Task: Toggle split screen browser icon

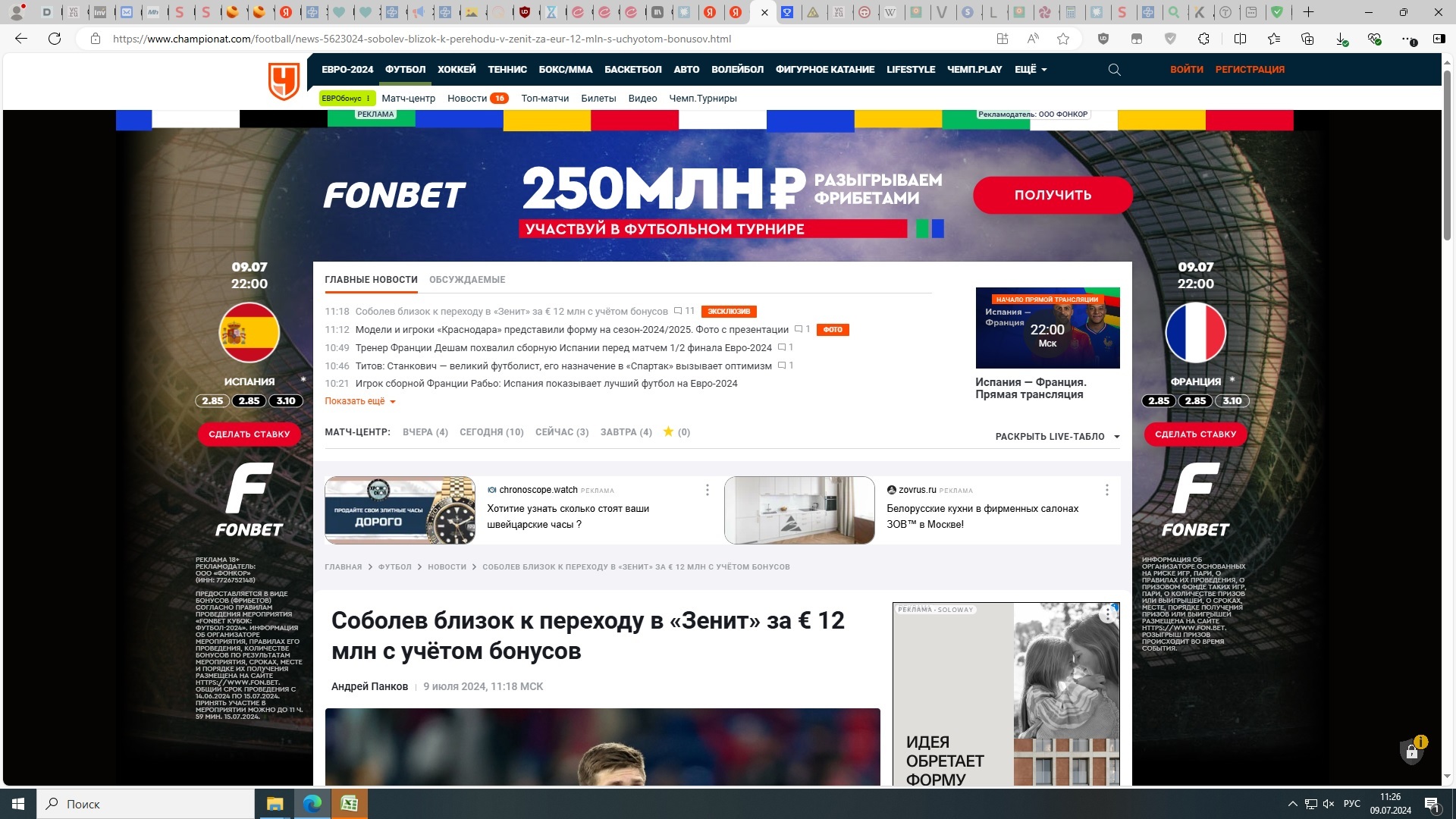Action: 1240,39
